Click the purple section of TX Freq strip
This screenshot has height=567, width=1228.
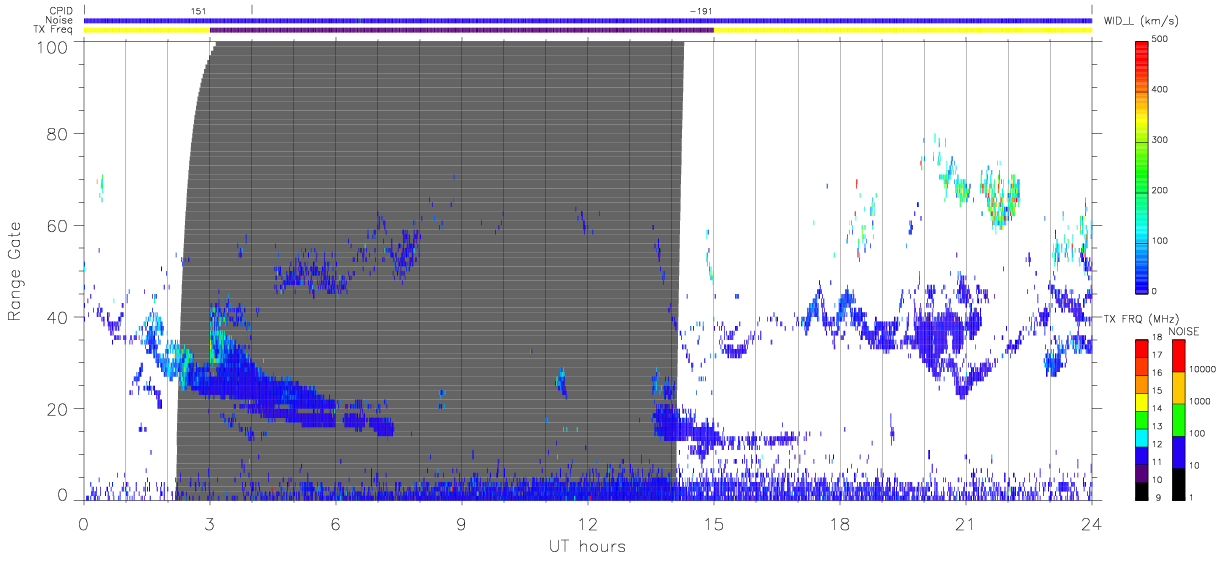[462, 30]
